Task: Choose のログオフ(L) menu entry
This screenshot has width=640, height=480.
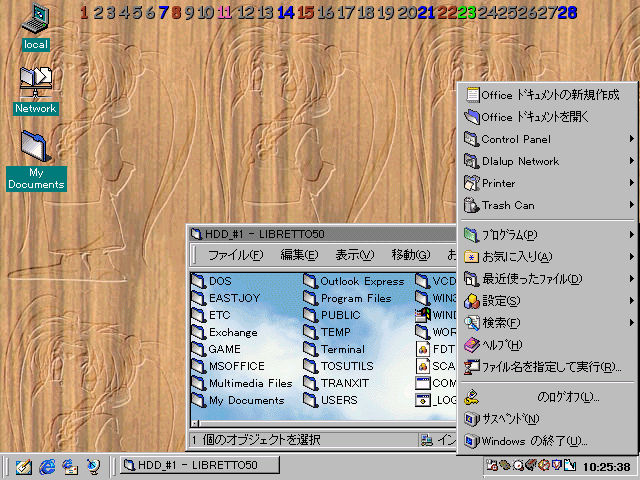Action: tap(547, 397)
